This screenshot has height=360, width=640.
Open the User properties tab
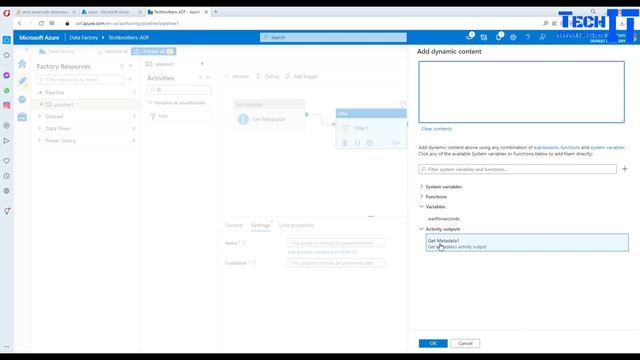click(x=296, y=225)
